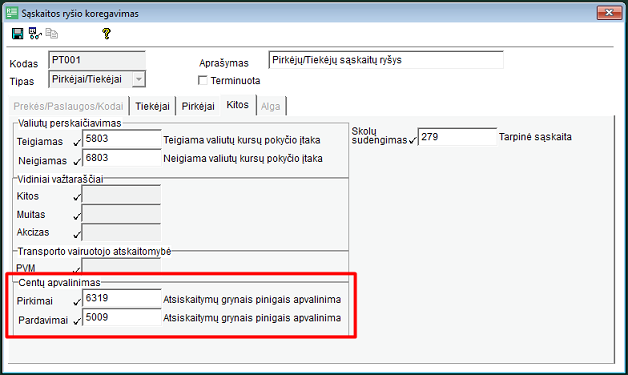
Task: Close the Sąskaitos ryšio koregavimas window
Action: tap(609, 13)
